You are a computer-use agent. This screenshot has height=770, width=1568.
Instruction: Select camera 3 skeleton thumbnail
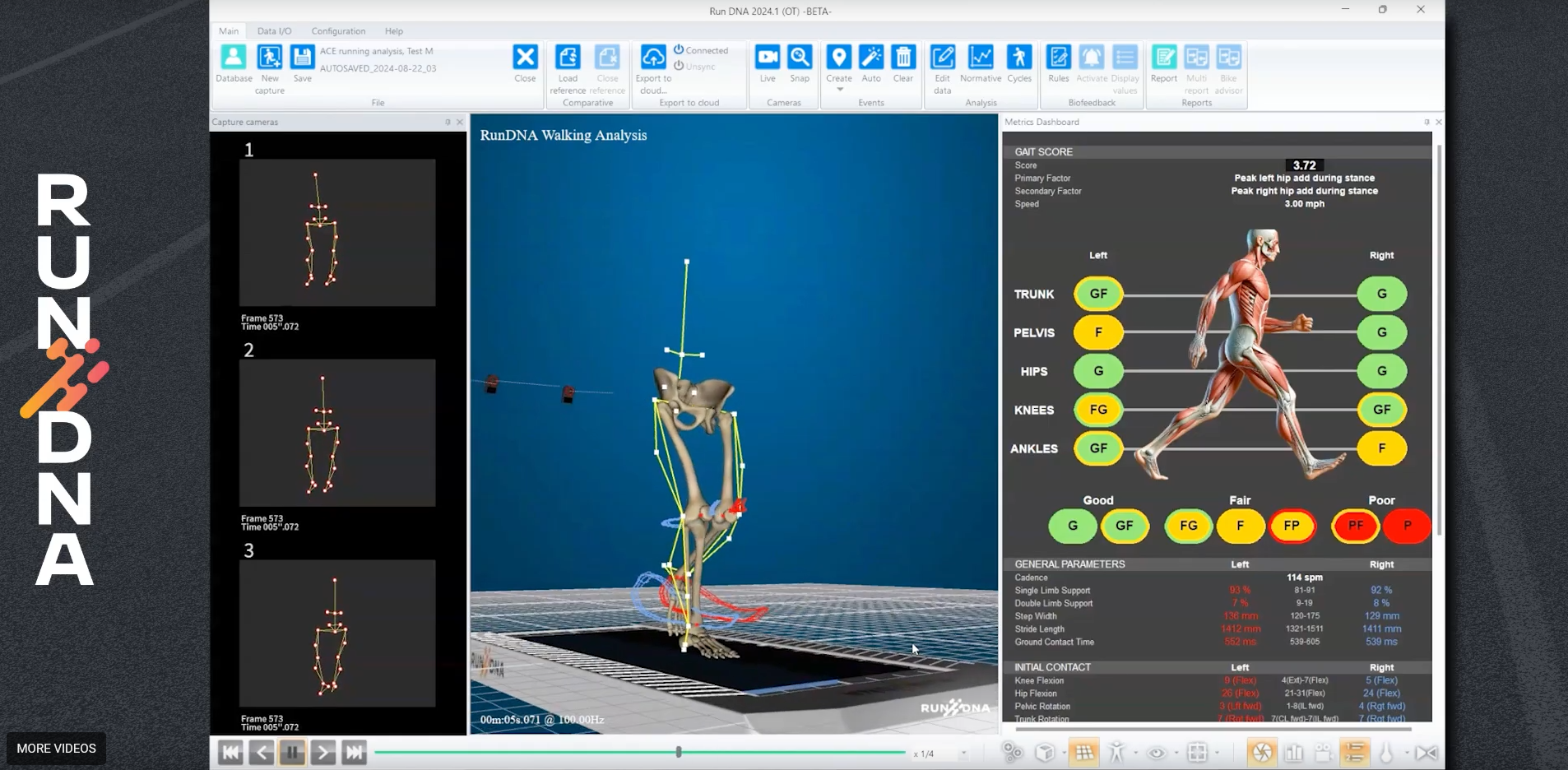tap(337, 633)
